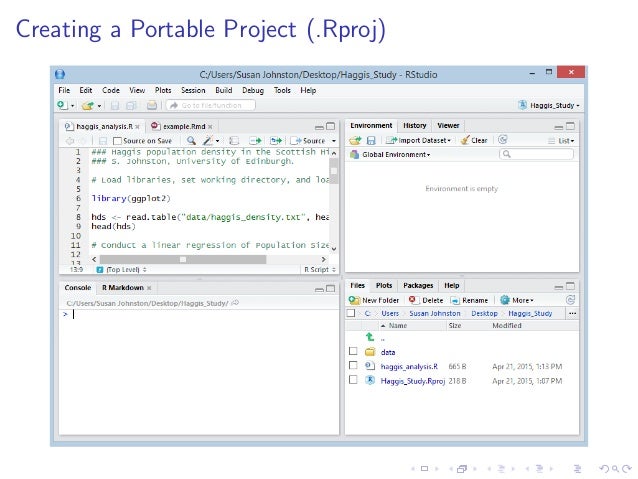
Task: Toggle Source on Save checkbox
Action: pyautogui.click(x=117, y=141)
